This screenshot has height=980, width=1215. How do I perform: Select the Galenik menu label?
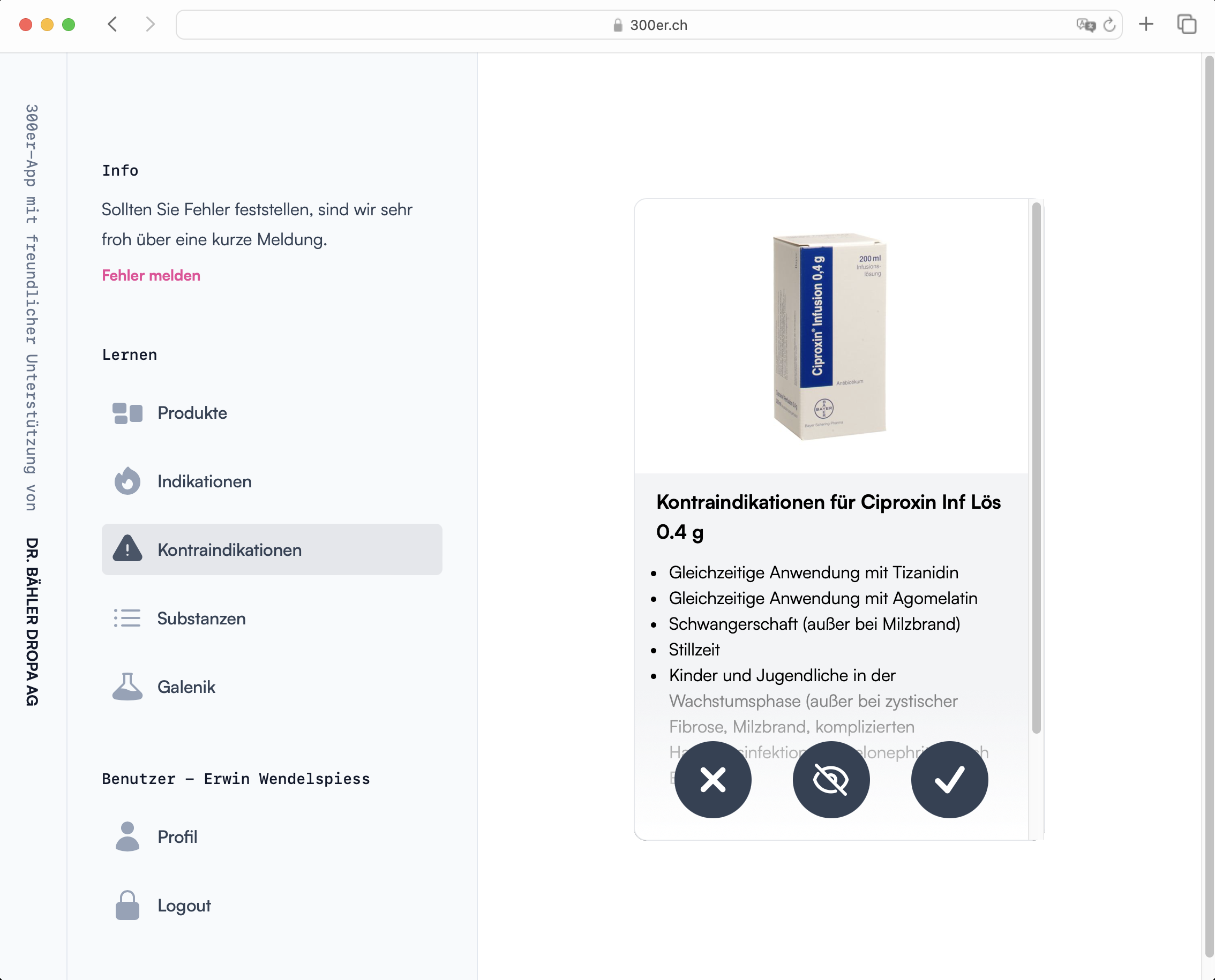(x=186, y=687)
